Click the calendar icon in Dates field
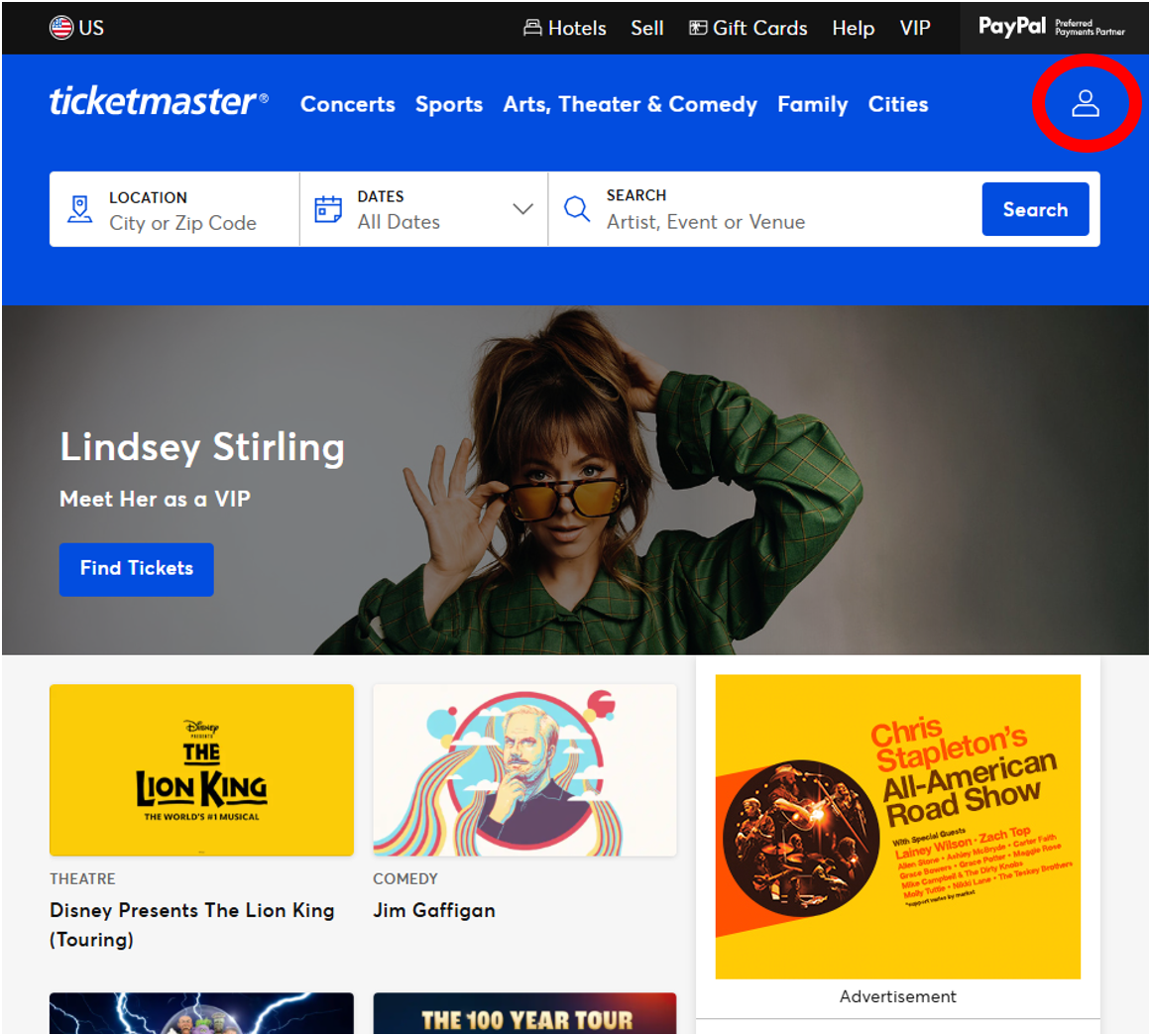The height and width of the screenshot is (1036, 1151). click(328, 209)
